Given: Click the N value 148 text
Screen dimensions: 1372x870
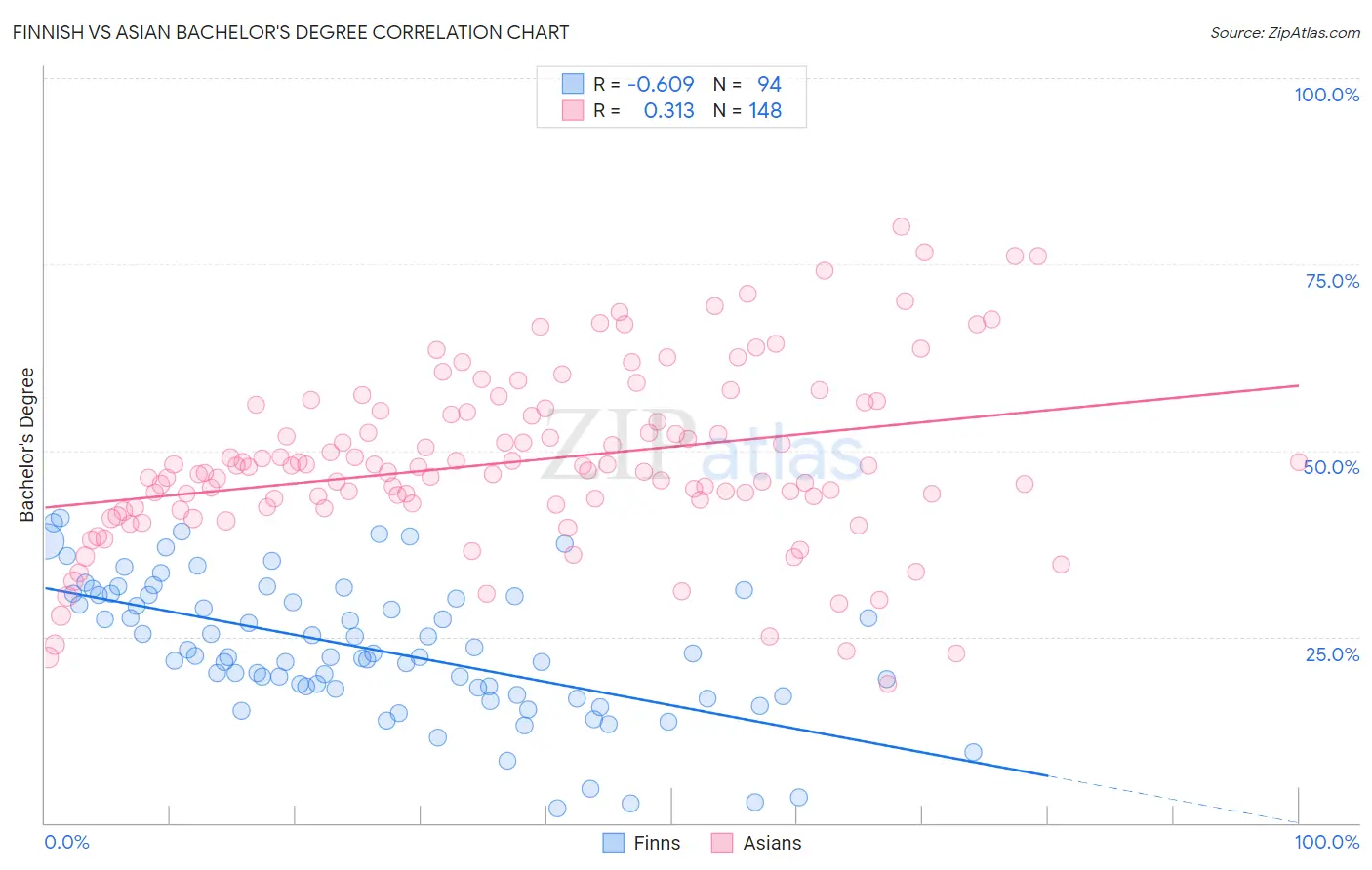Looking at the screenshot, I should pyautogui.click(x=765, y=110).
